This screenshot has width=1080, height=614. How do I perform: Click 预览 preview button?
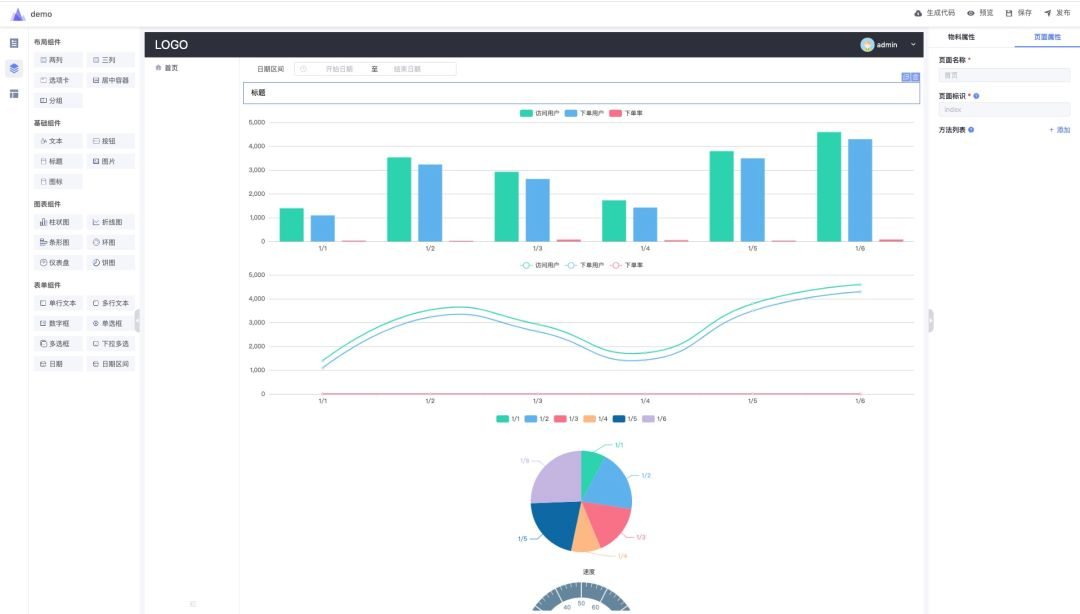coord(980,13)
